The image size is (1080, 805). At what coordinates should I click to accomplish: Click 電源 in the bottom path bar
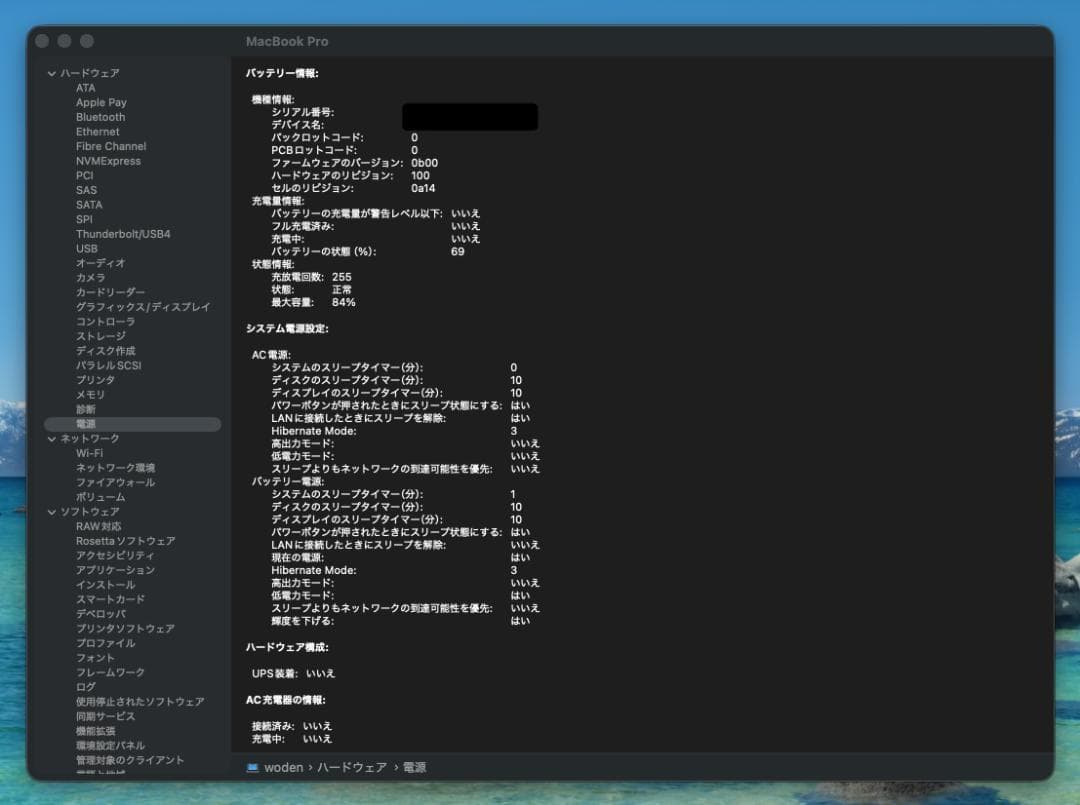[x=414, y=767]
